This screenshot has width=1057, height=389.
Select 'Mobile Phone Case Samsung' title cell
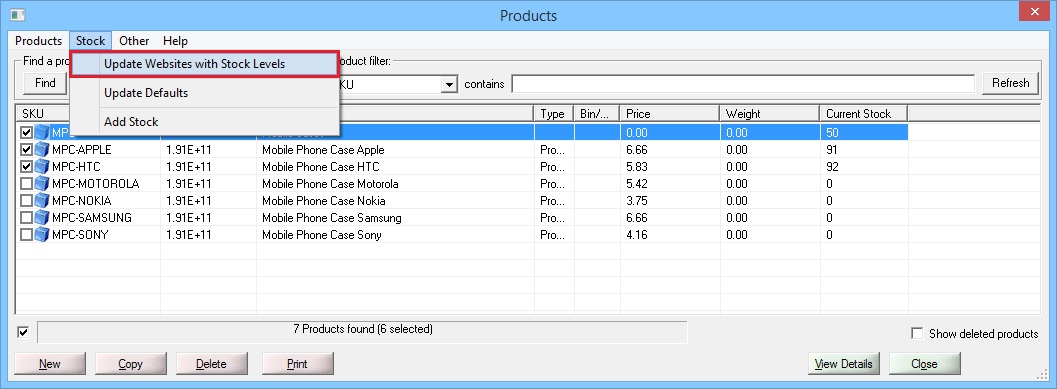click(x=331, y=218)
